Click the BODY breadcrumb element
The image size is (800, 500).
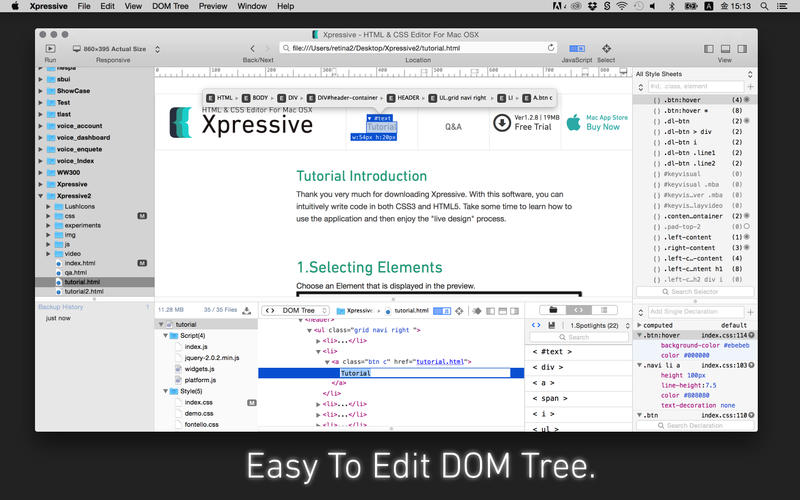point(255,97)
